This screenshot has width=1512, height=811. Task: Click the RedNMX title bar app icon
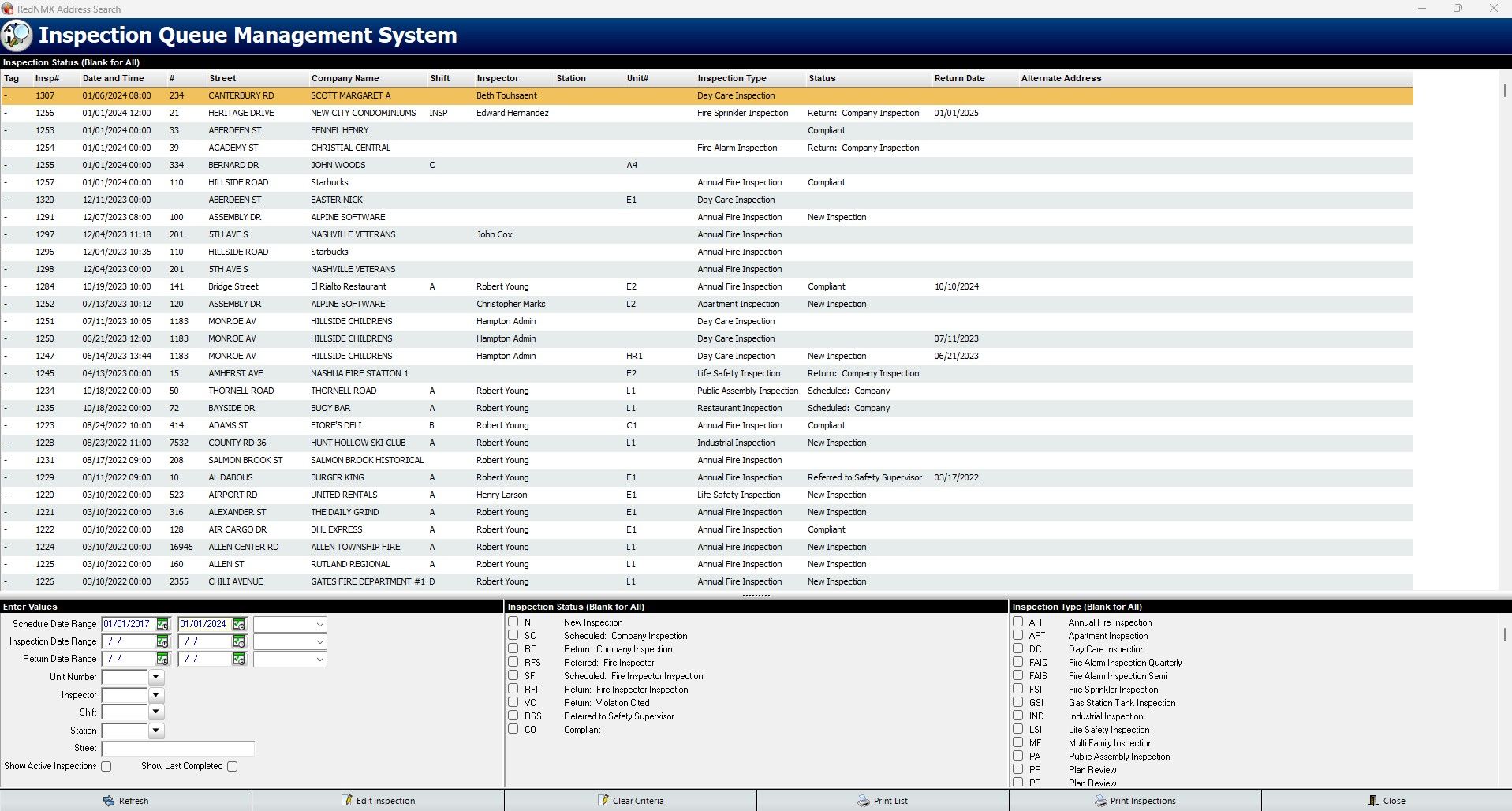coord(7,9)
